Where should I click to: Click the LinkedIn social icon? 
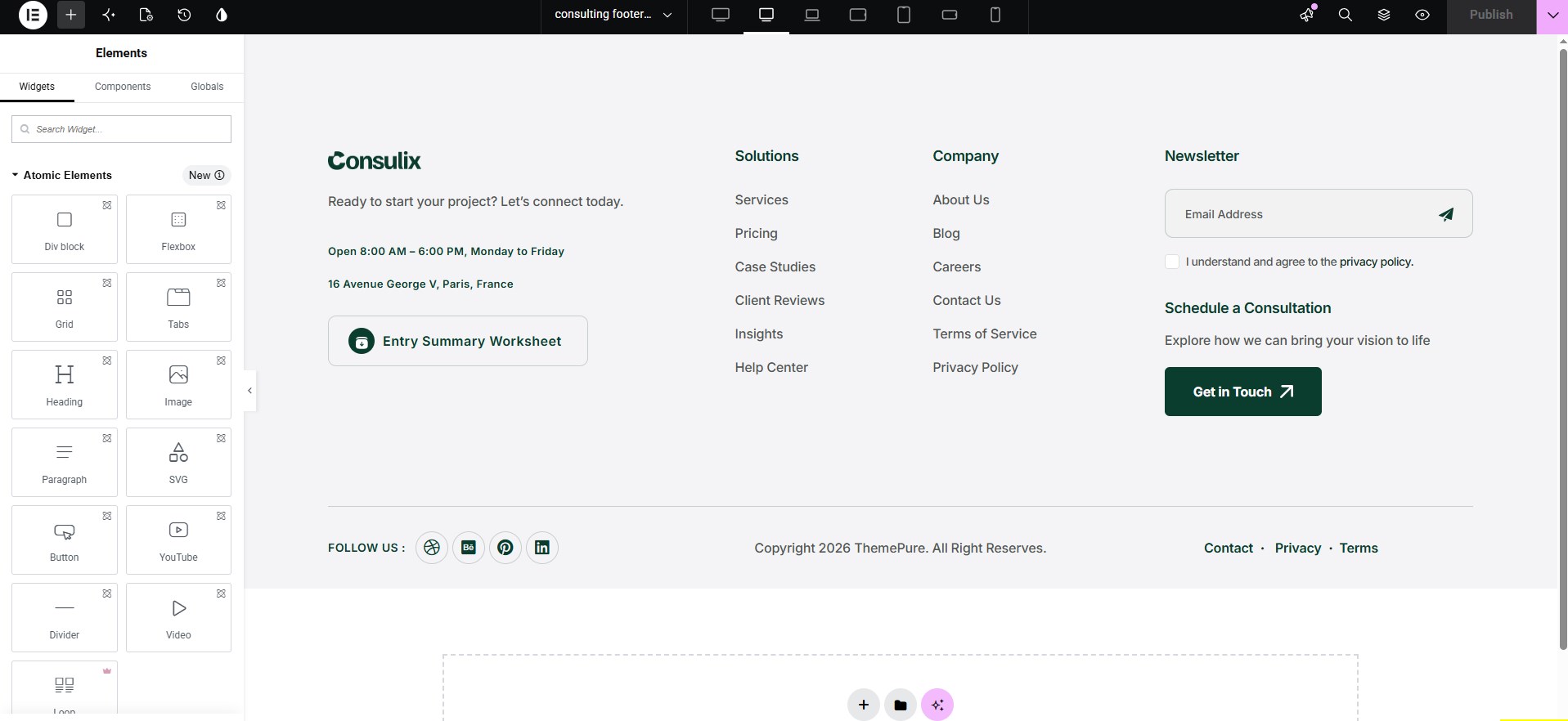coord(542,548)
